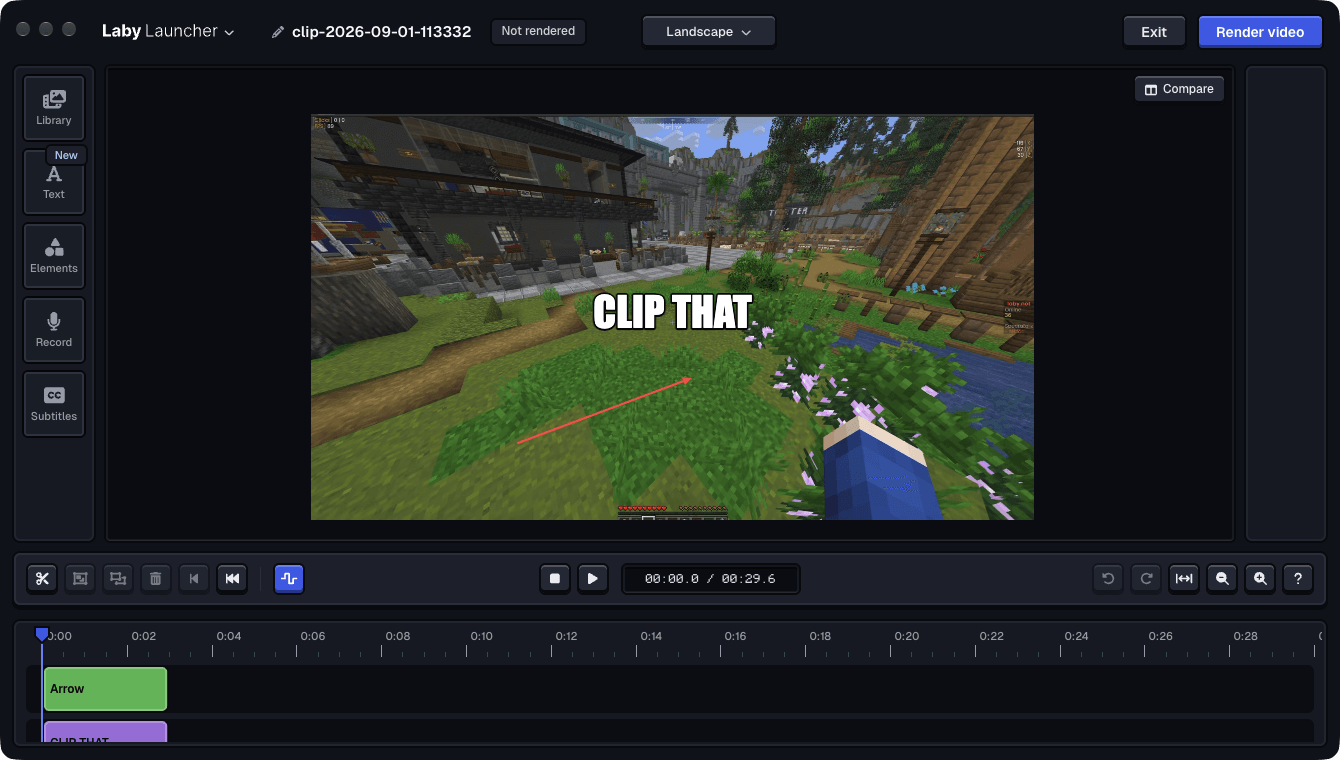Click the 0:16 mark on ruler

tap(736, 636)
